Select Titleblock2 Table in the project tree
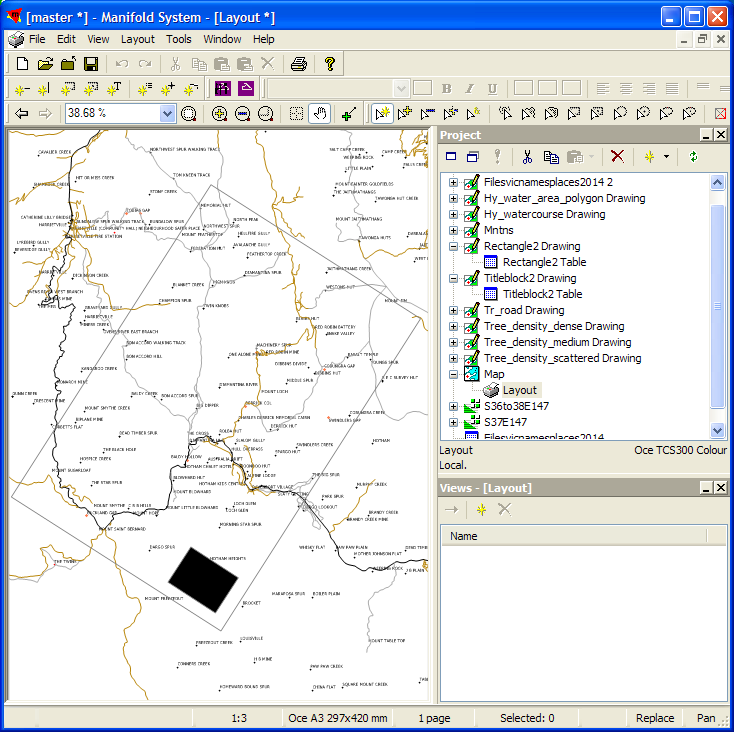This screenshot has width=734, height=732. coord(542,294)
